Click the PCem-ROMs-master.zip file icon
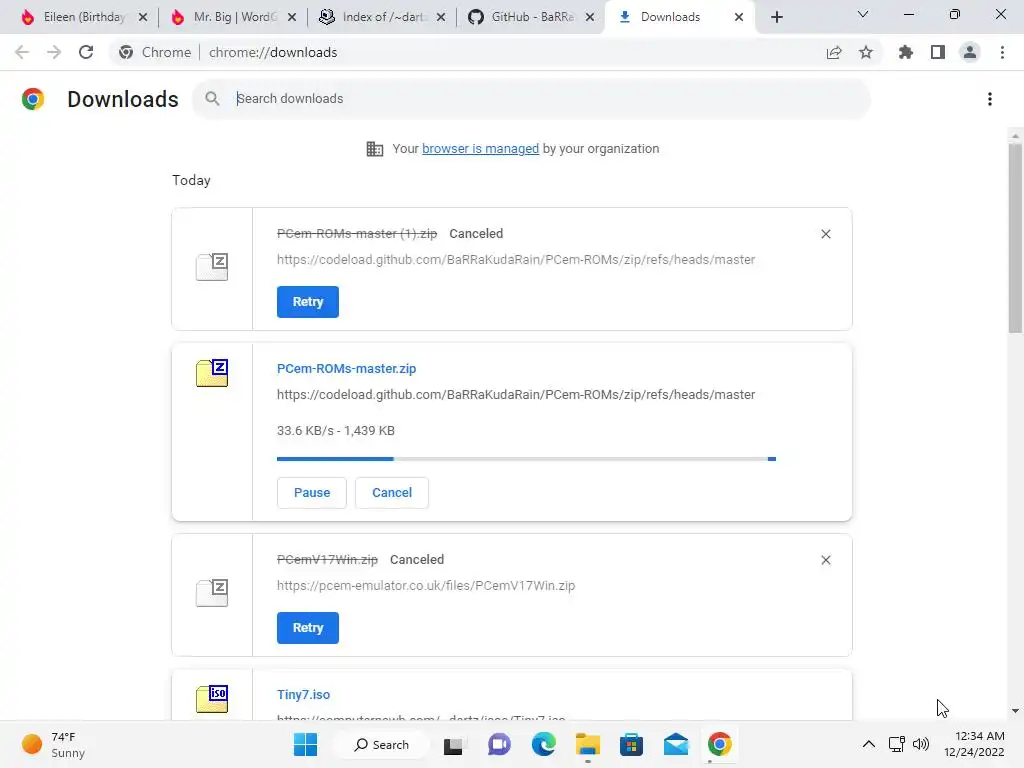1024x768 pixels. coord(212,373)
